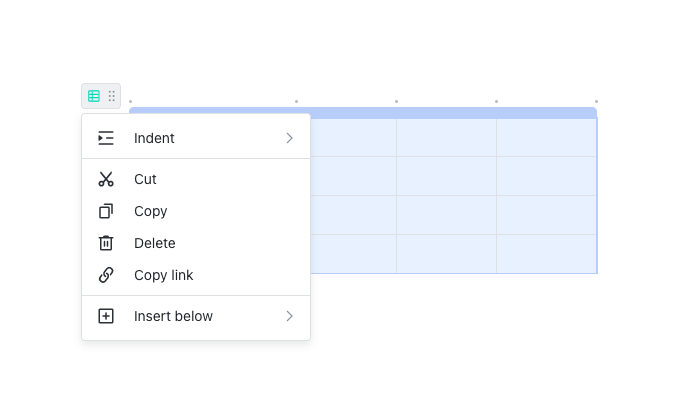This screenshot has width=700, height=401.
Task: Click the rightmost column dot above the table
Action: [596, 101]
